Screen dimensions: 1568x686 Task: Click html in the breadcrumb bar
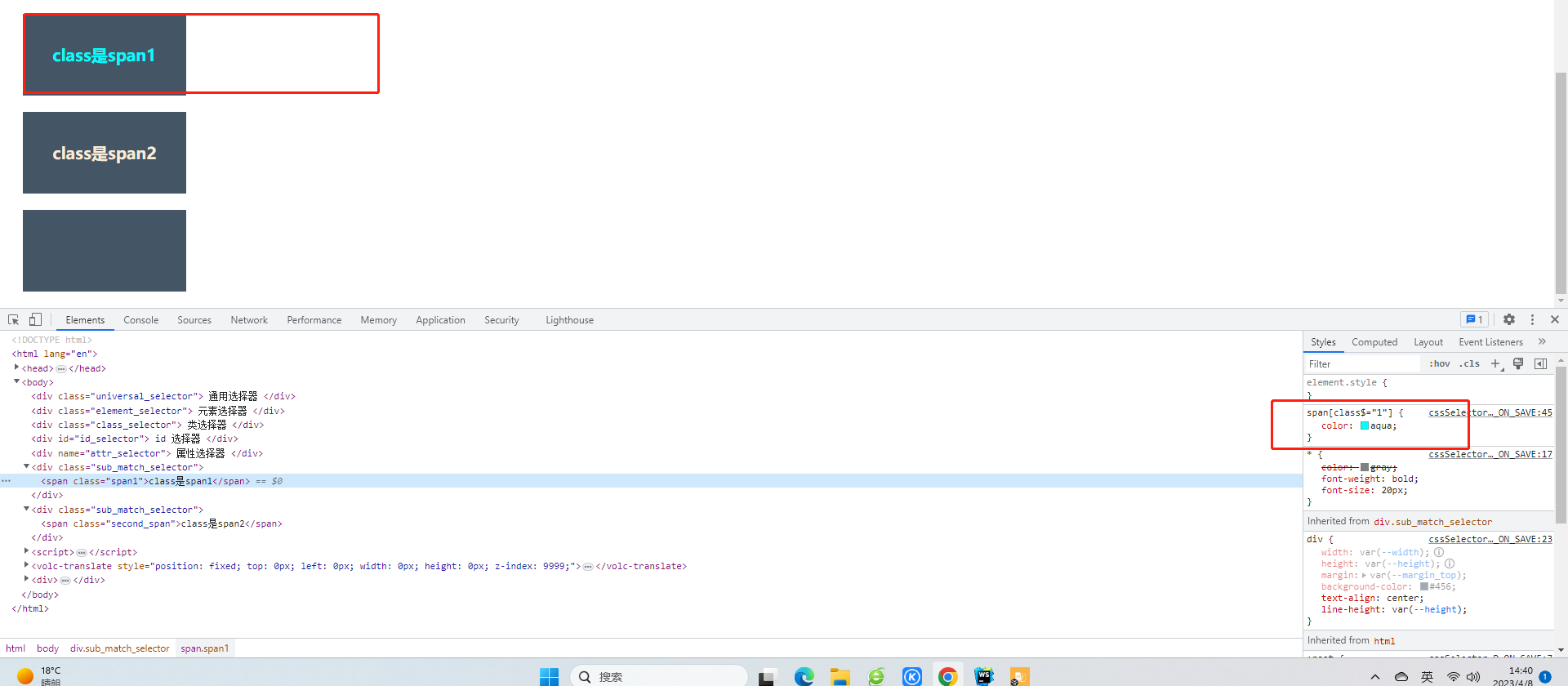click(16, 648)
